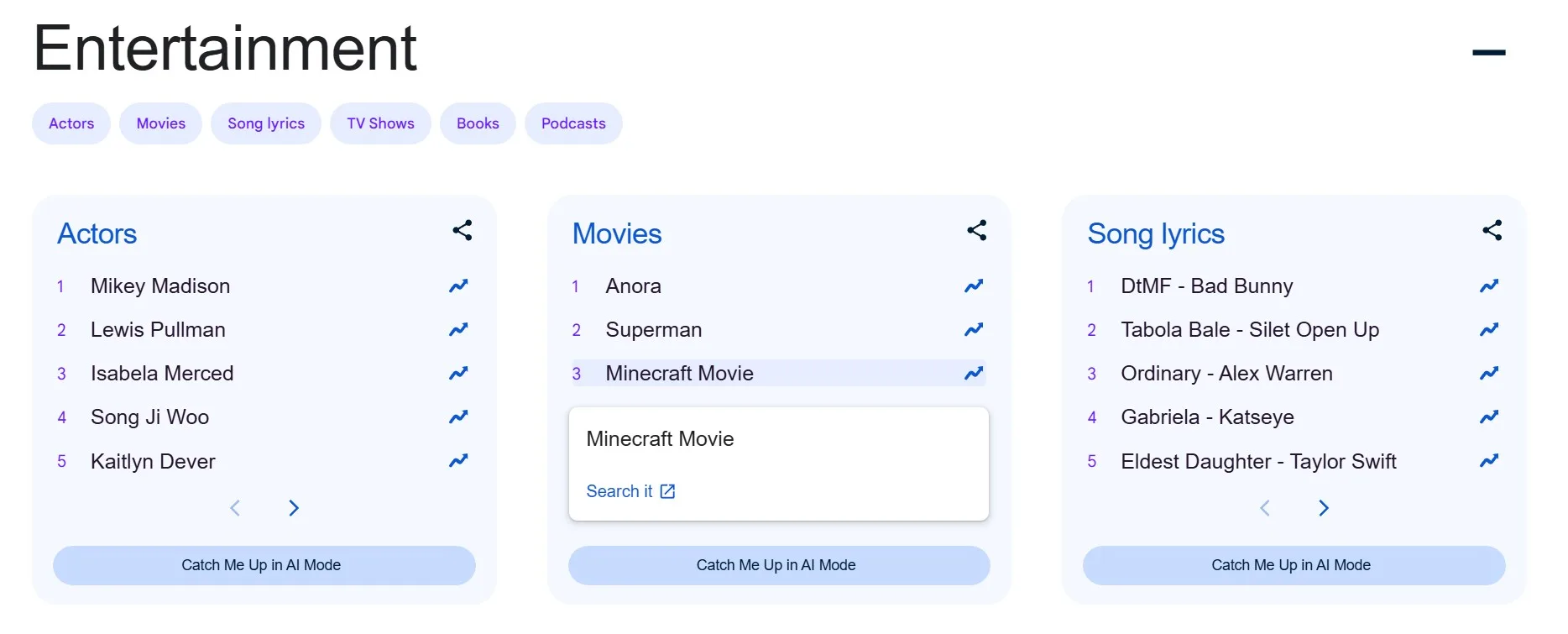Click trending icon for Mikey Madison
The height and width of the screenshot is (634, 1568).
(458, 286)
